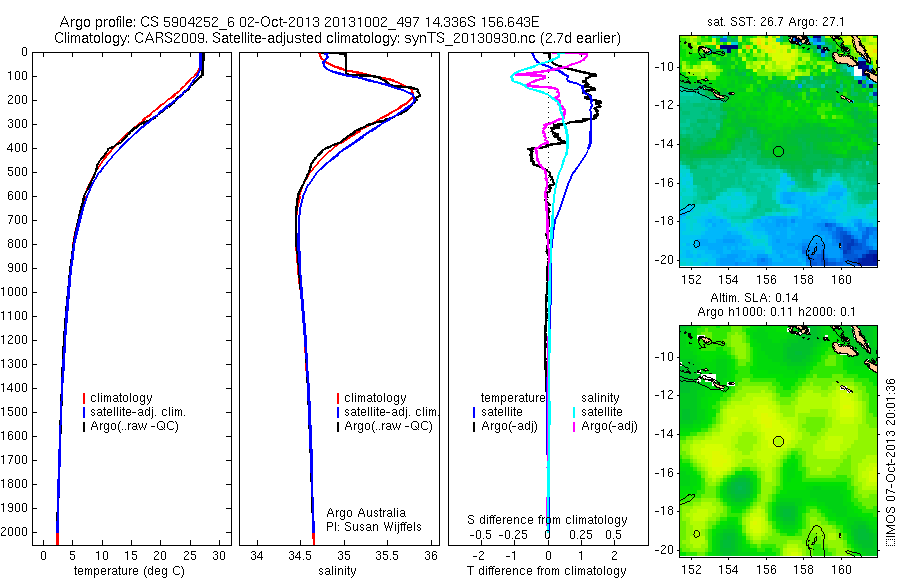Click 'T difference from climatology' label
Image resolution: width=900 pixels, height=580 pixels.
click(x=546, y=571)
